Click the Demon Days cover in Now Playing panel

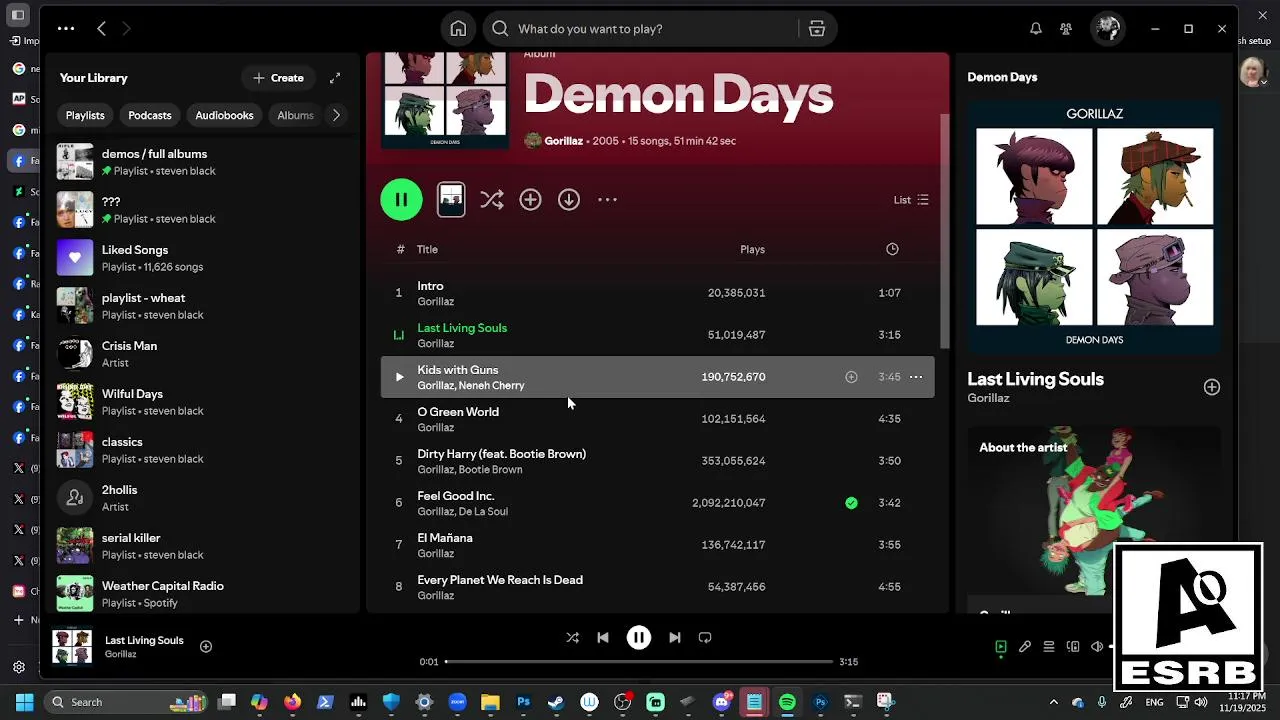coord(1094,226)
